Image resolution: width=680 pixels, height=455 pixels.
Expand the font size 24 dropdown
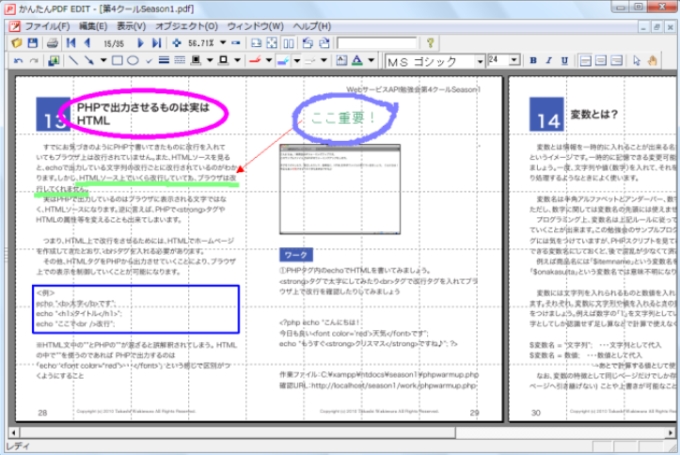click(514, 60)
